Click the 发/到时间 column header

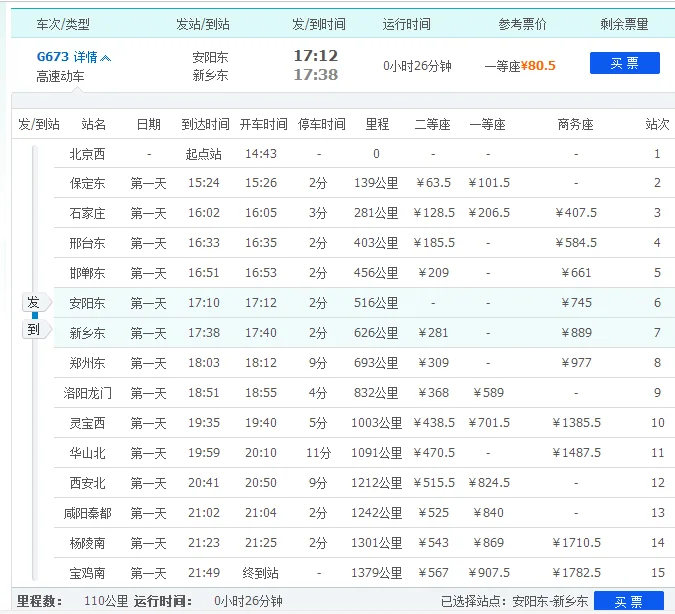319,24
